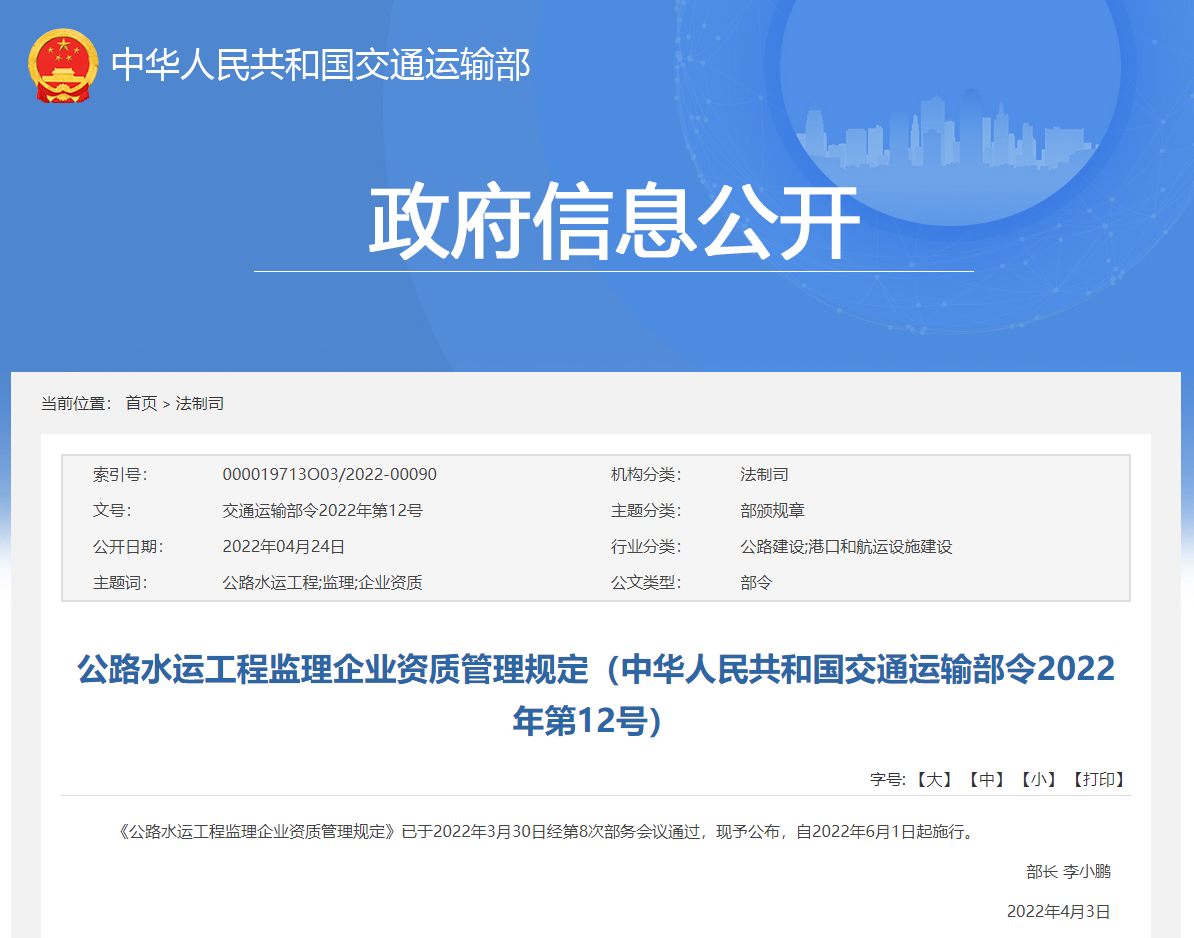Click the 公文类型 value 部令
1194x938 pixels.
coord(756,582)
